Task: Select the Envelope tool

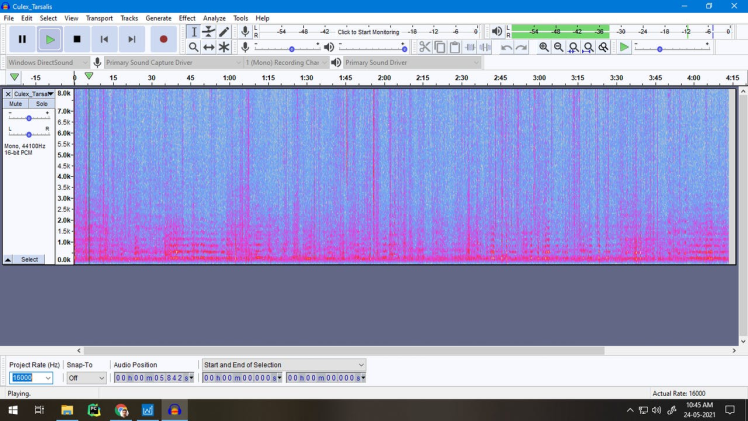Action: [209, 32]
